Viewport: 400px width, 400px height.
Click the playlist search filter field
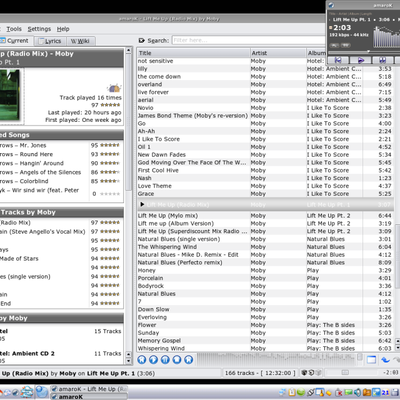(x=248, y=40)
